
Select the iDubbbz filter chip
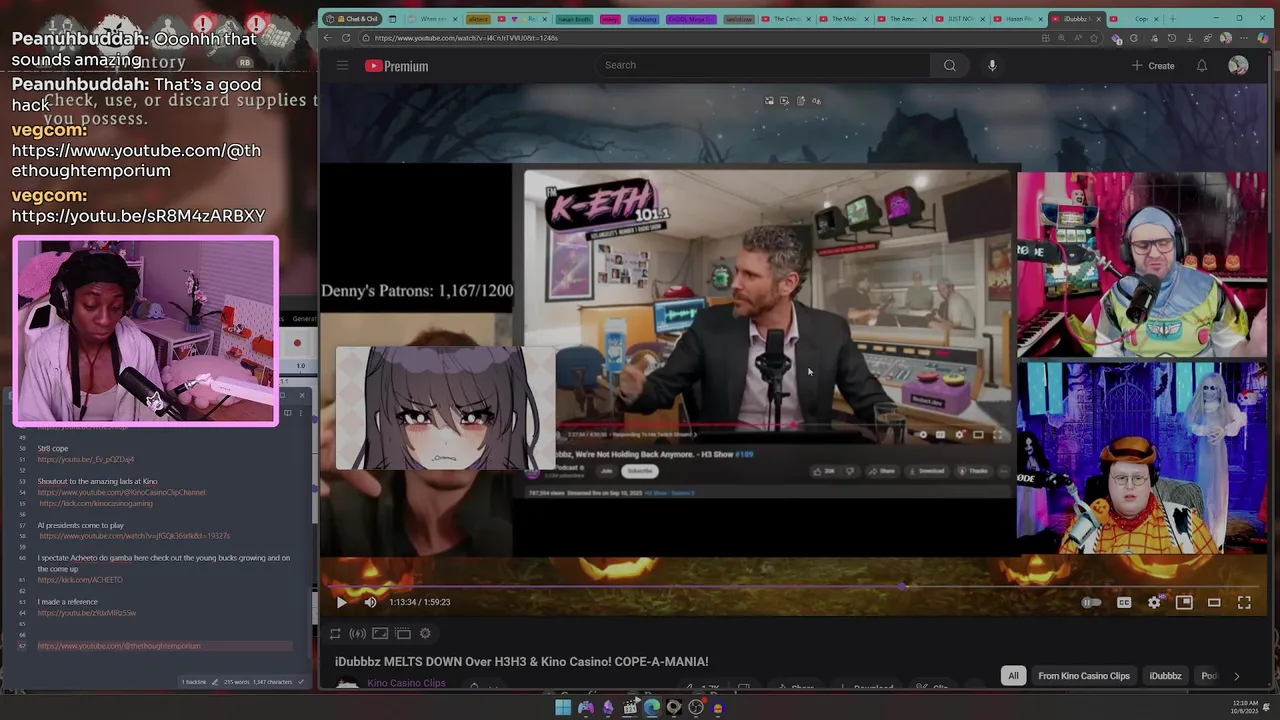tap(1165, 676)
